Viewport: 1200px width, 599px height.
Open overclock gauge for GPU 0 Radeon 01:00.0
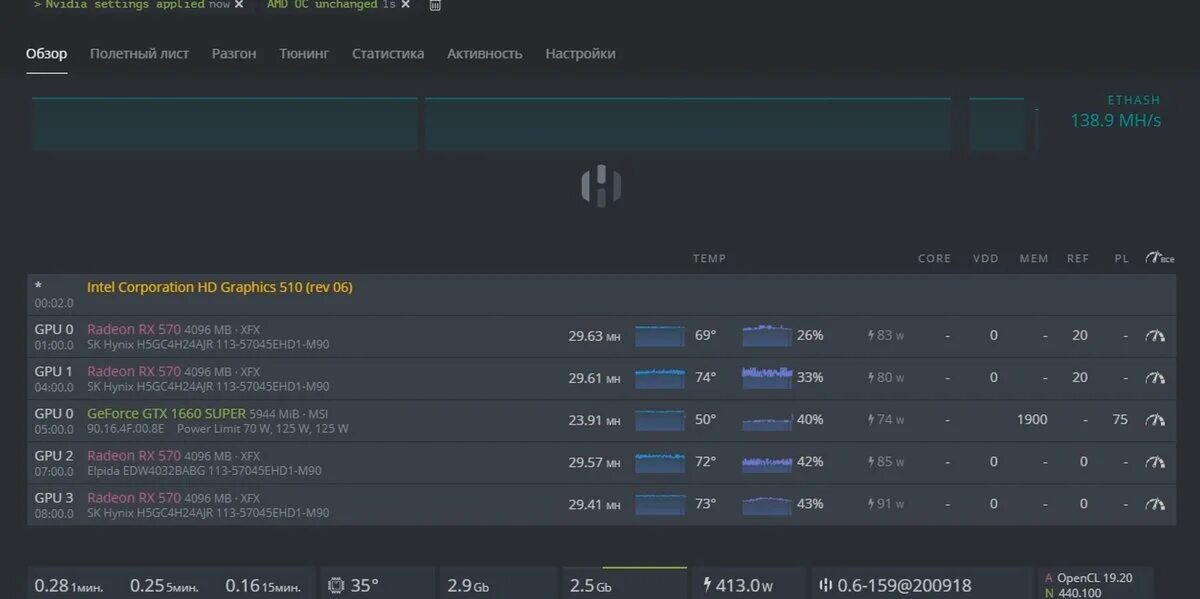pos(1155,336)
